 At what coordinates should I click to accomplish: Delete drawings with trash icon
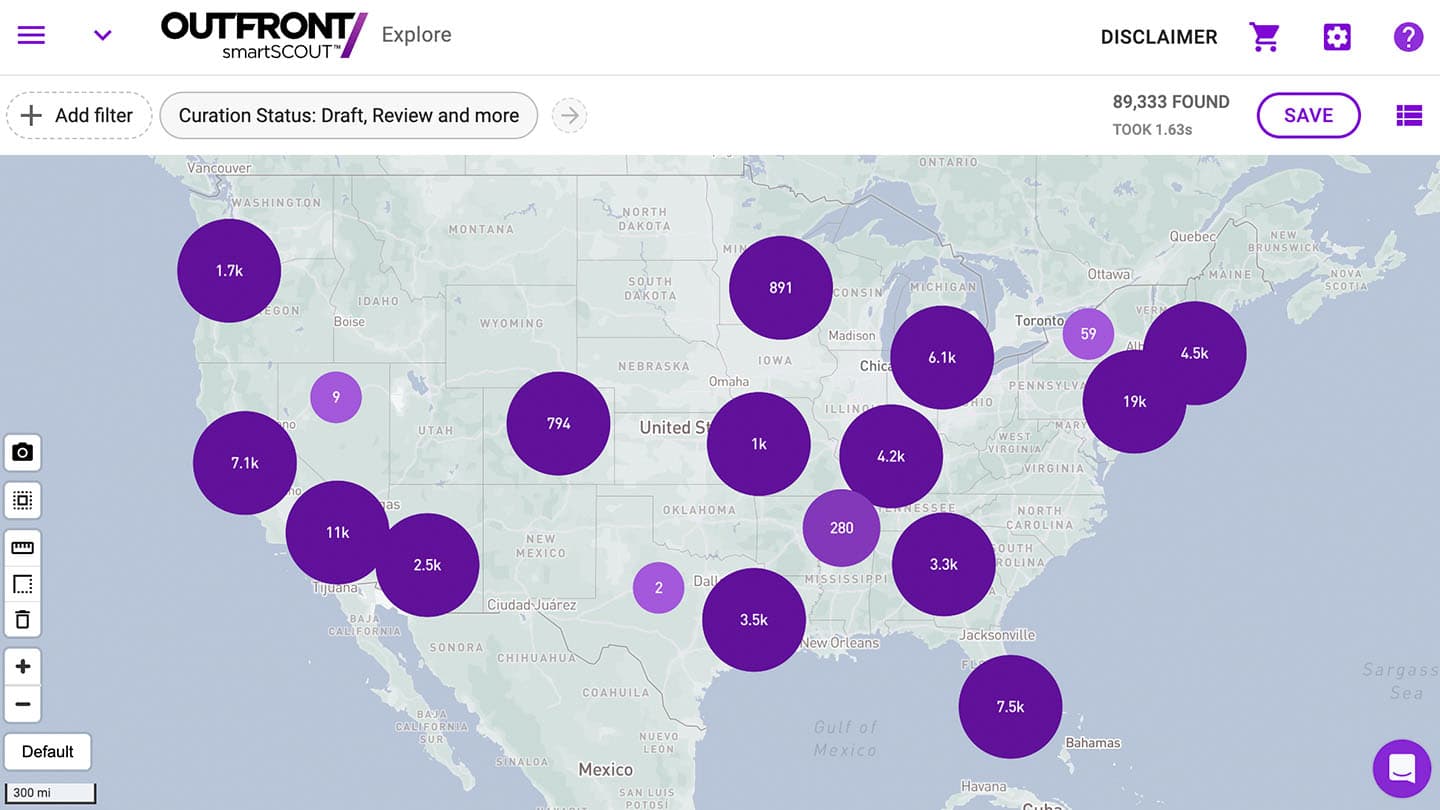(22, 620)
